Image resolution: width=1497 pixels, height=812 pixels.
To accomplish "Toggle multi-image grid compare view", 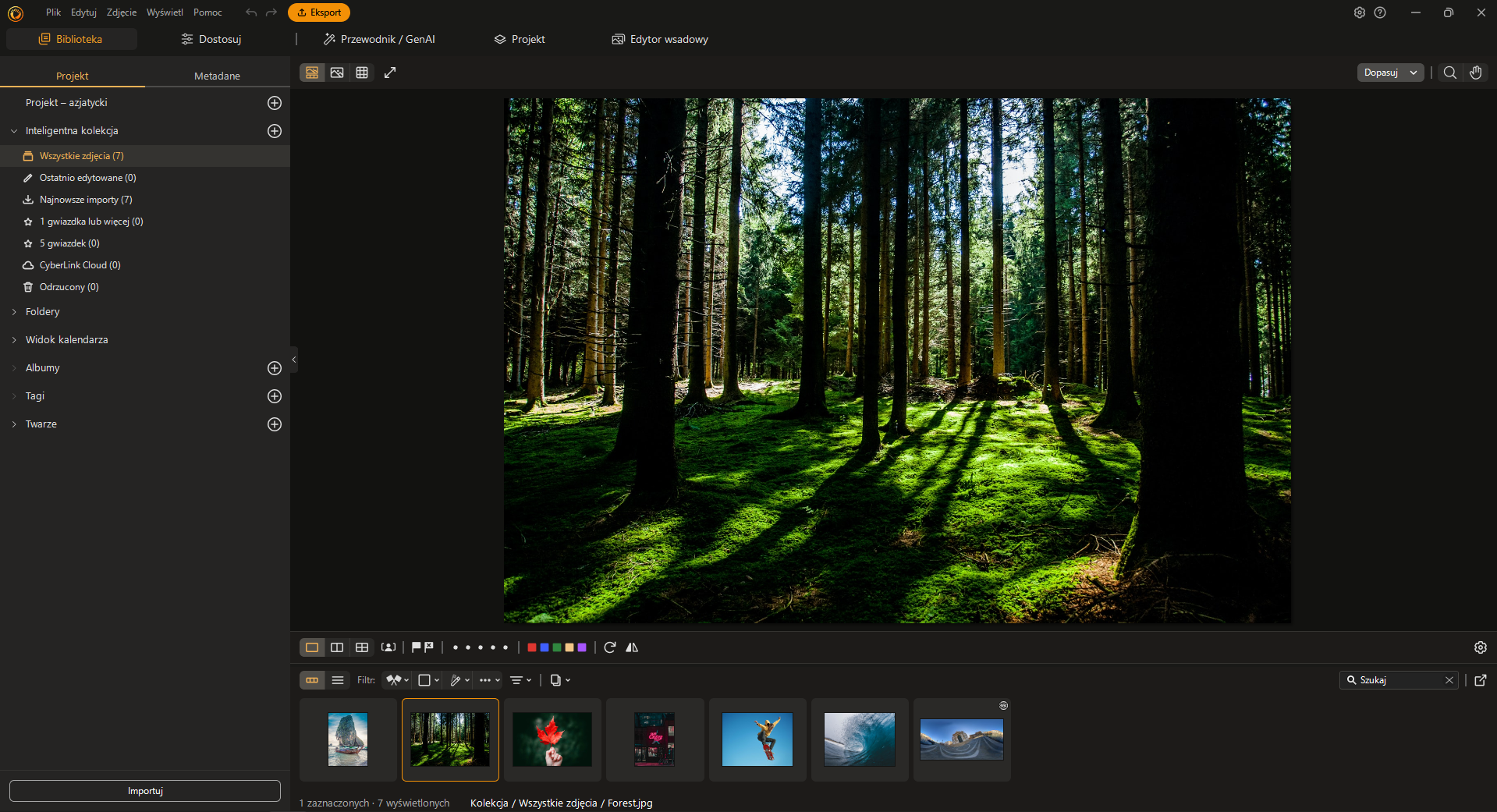I will 362,647.
